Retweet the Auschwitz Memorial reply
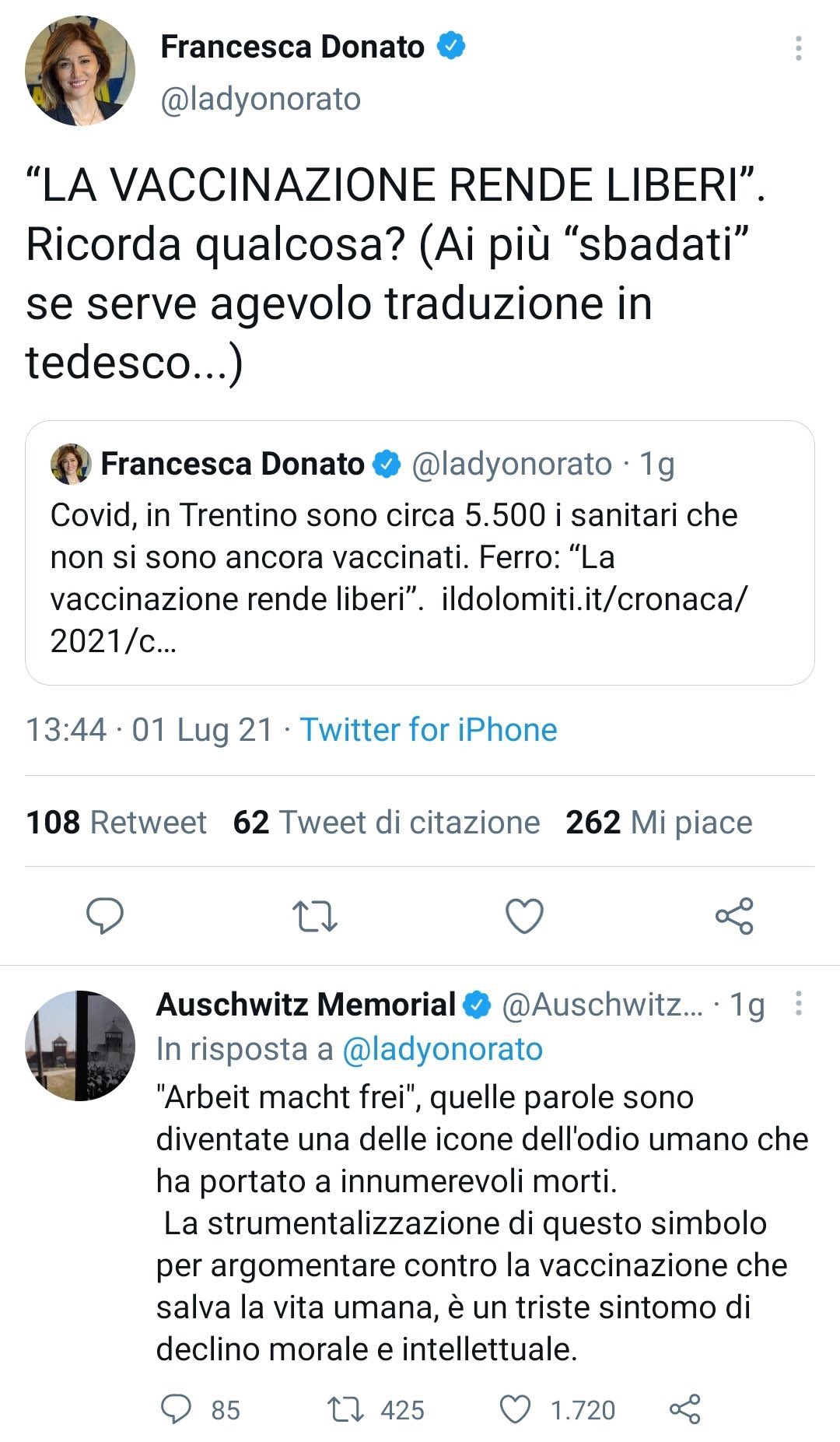This screenshot has width=840, height=1442. [345, 1409]
